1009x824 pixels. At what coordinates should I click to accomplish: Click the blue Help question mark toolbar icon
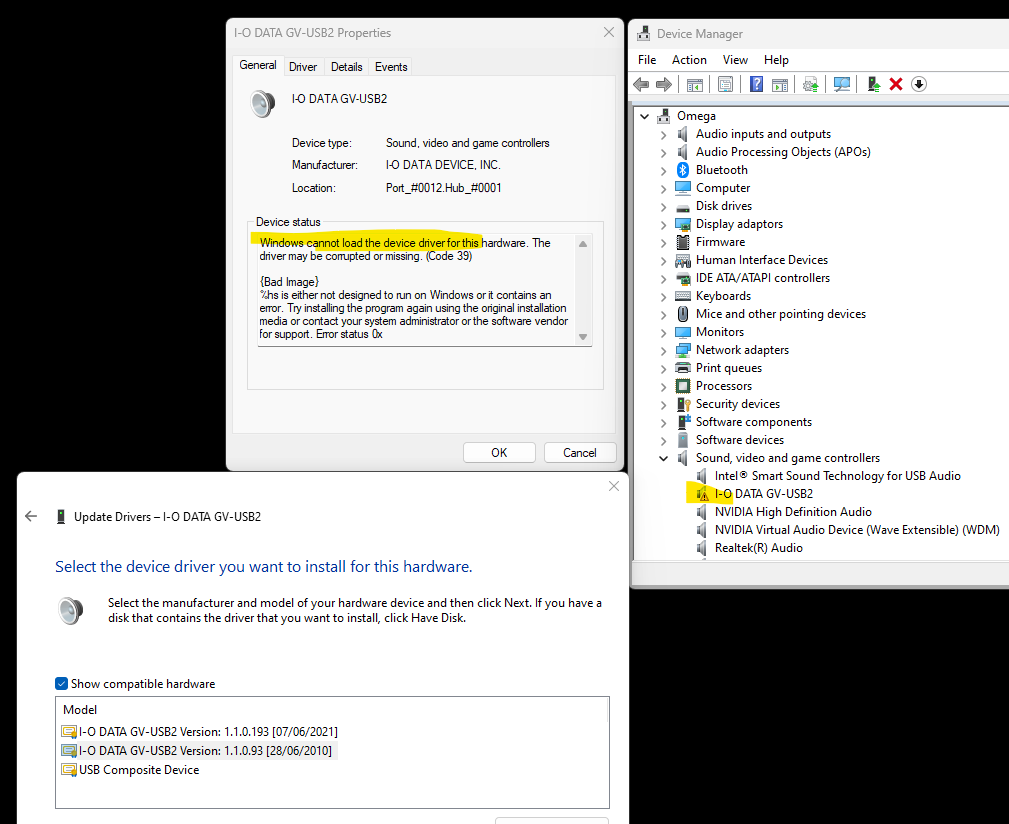[x=756, y=84]
